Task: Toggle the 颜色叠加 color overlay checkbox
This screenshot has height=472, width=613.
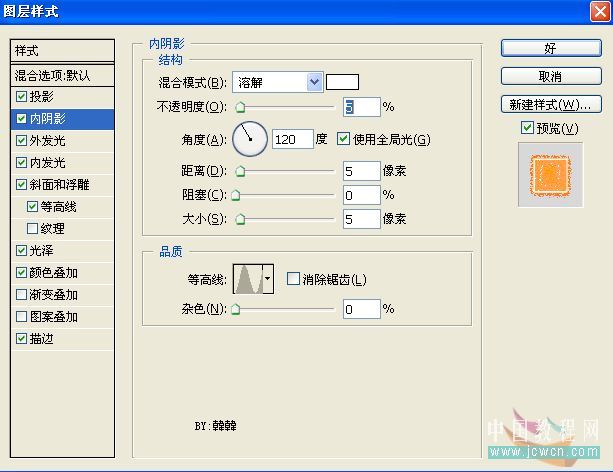Action: pyautogui.click(x=21, y=273)
